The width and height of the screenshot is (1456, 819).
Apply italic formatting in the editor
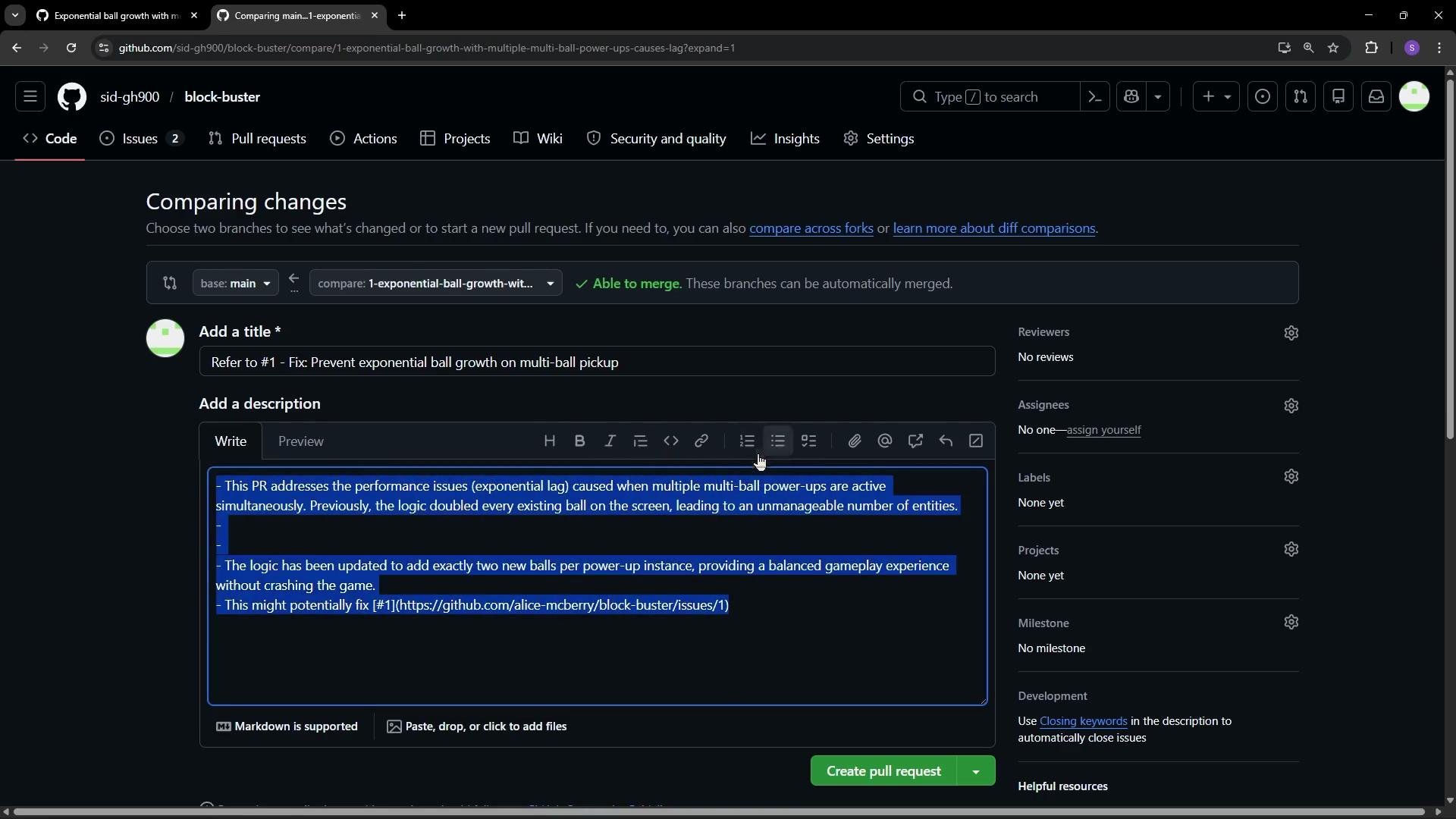pyautogui.click(x=610, y=441)
